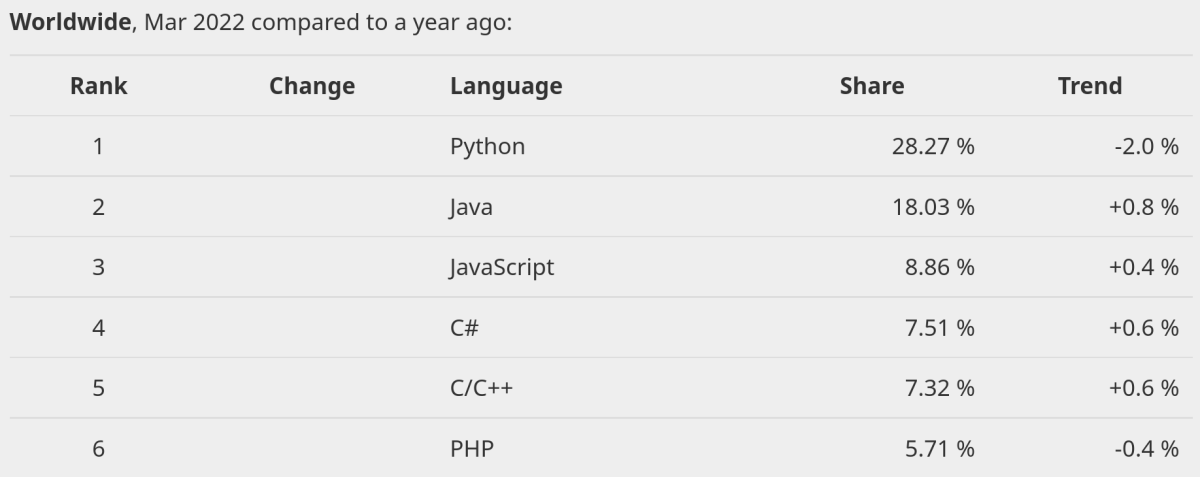Click PHP's -0.4 % trend value
The width and height of the screenshot is (1200, 477).
click(x=1147, y=449)
